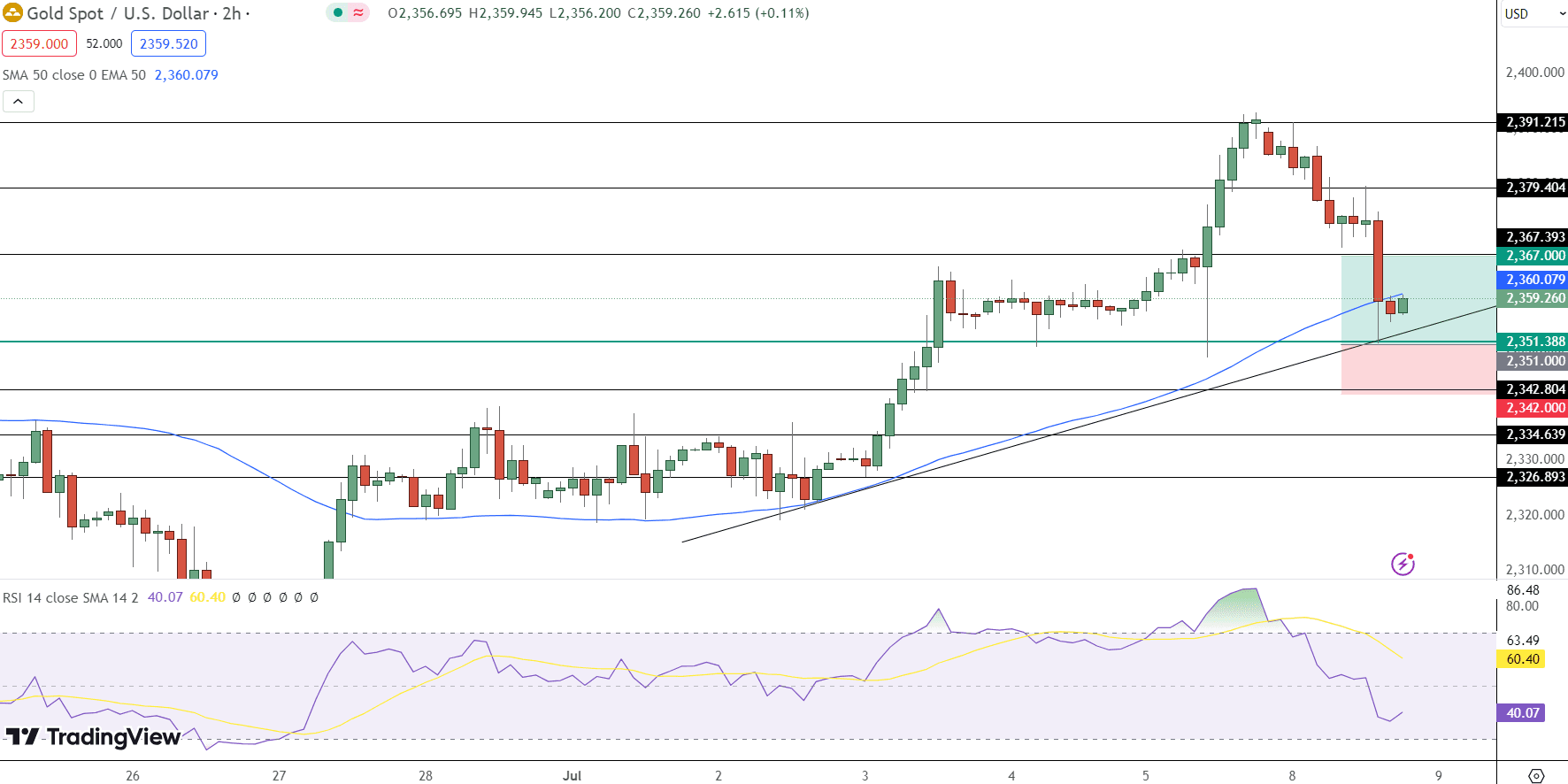Click the teal 2,351.388 line price label
This screenshot has width=1568, height=784.
point(1533,342)
